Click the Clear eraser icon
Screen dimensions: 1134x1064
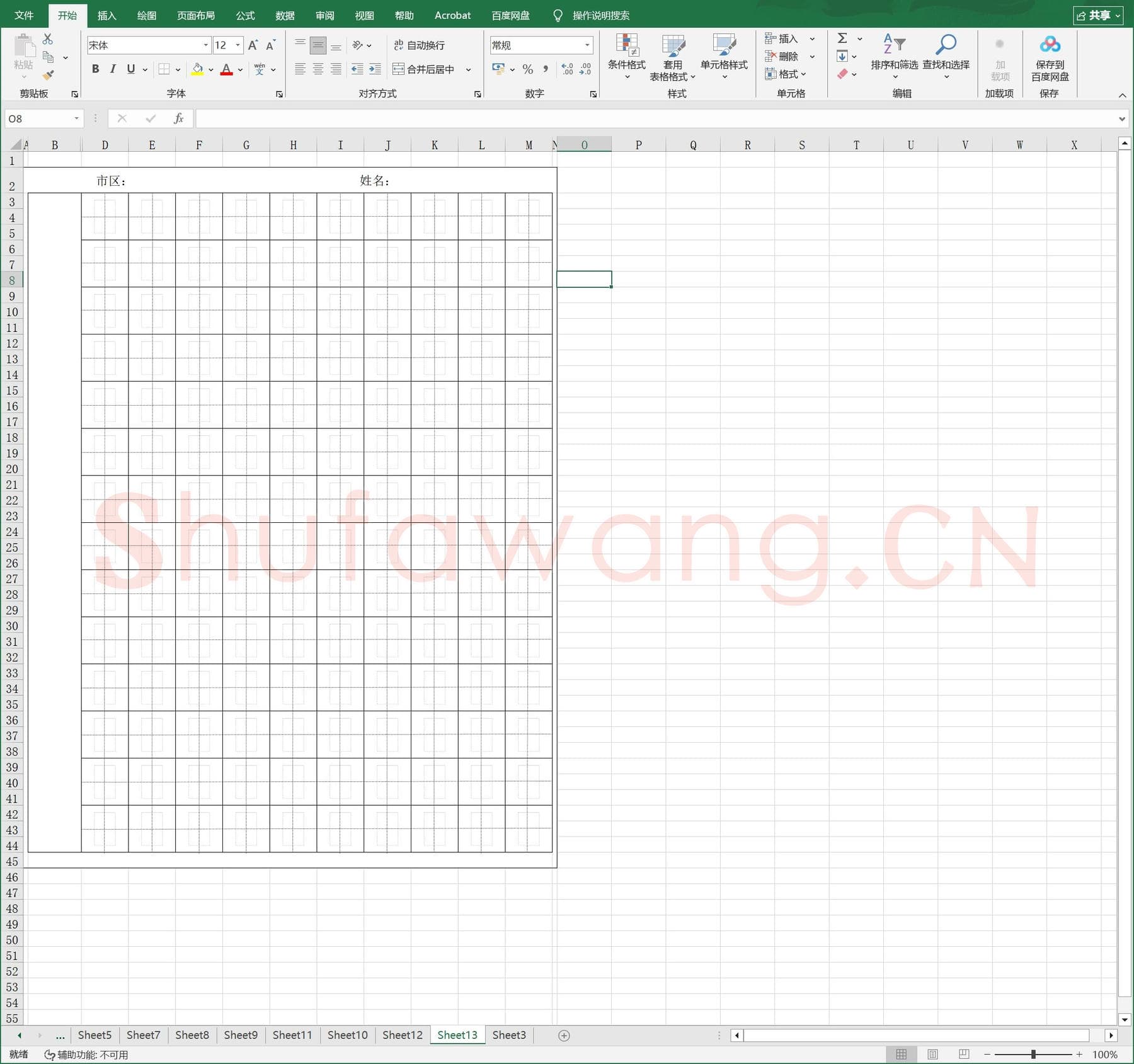[842, 74]
